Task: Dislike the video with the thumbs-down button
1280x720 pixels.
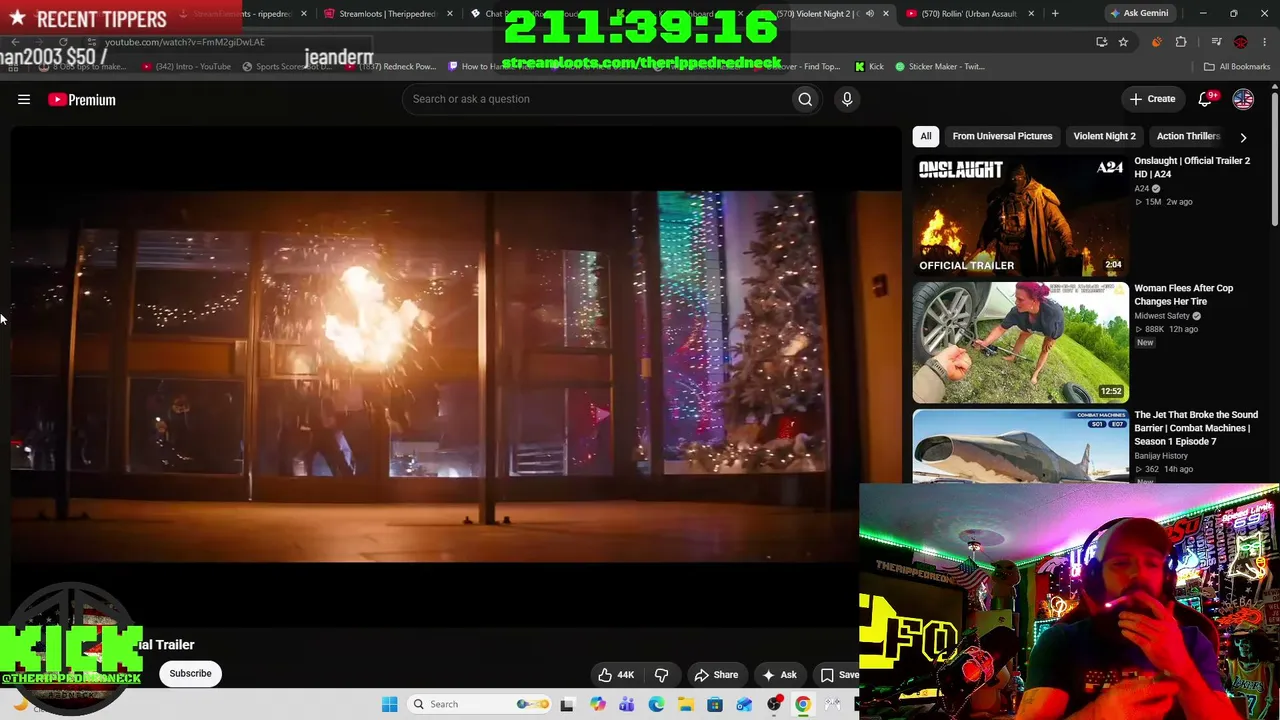Action: [x=661, y=675]
